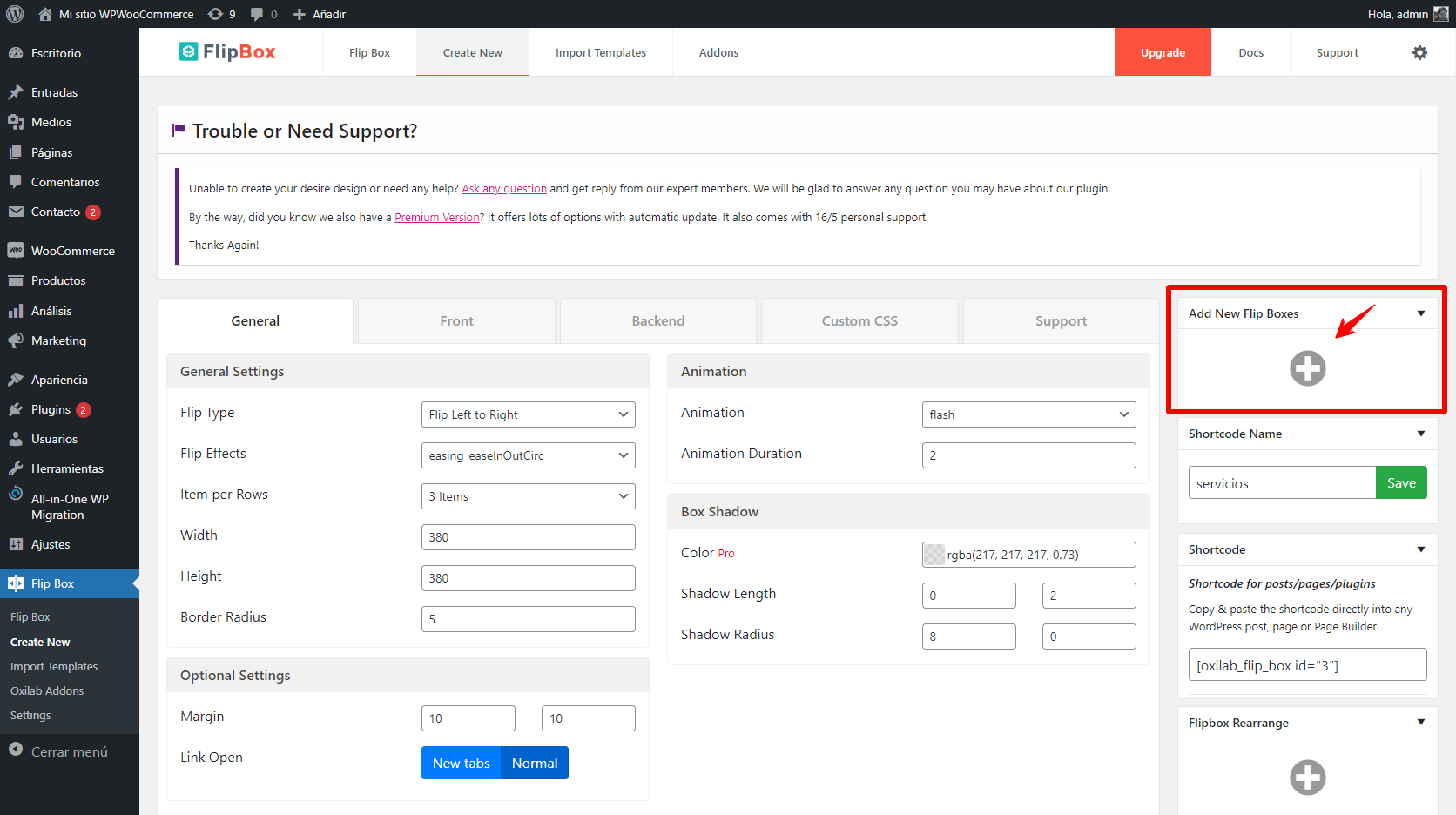Image resolution: width=1456 pixels, height=815 pixels.
Task: Set Link Open to New tabs
Action: coord(461,763)
